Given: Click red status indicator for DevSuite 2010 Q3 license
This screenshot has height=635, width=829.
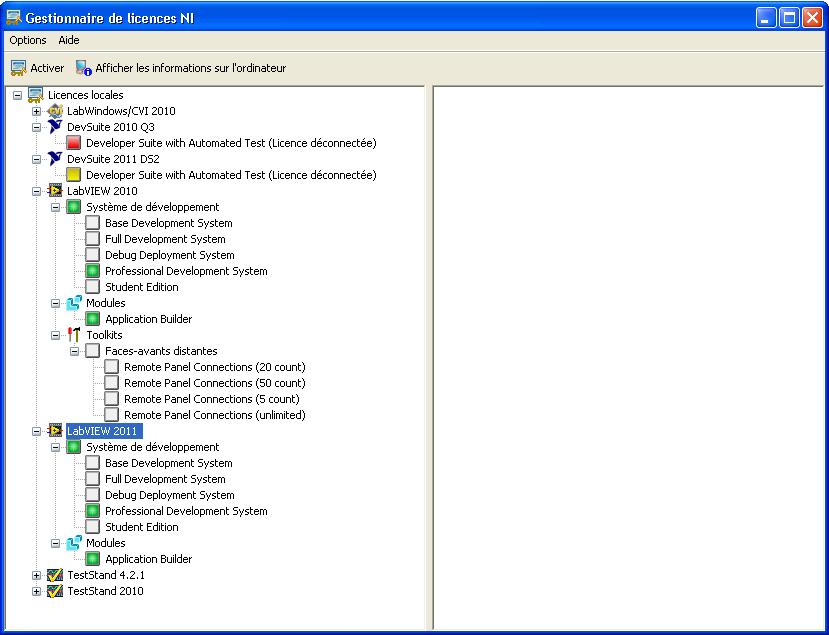Looking at the screenshot, I should pos(74,143).
